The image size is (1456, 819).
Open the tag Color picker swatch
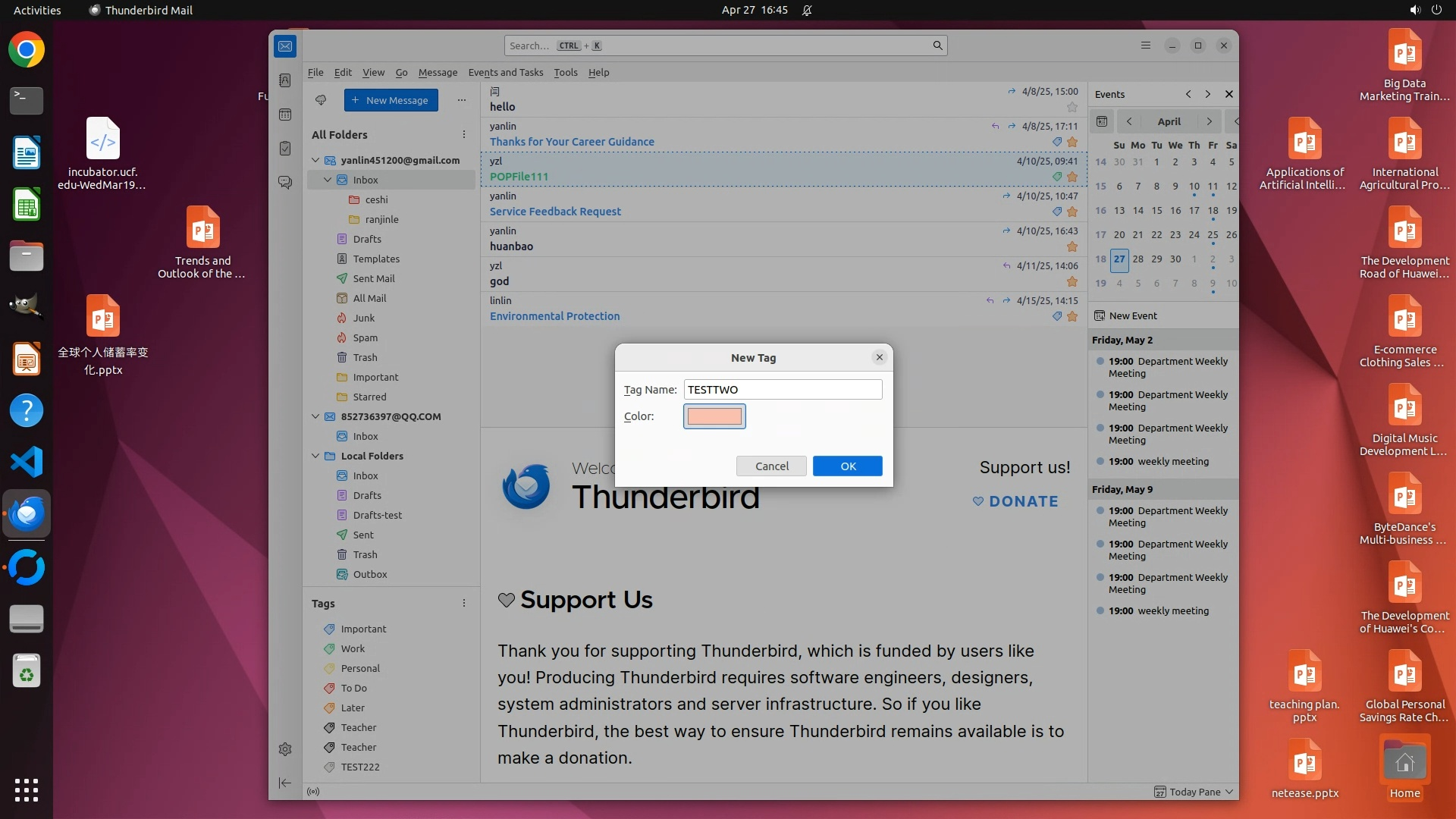coord(714,416)
